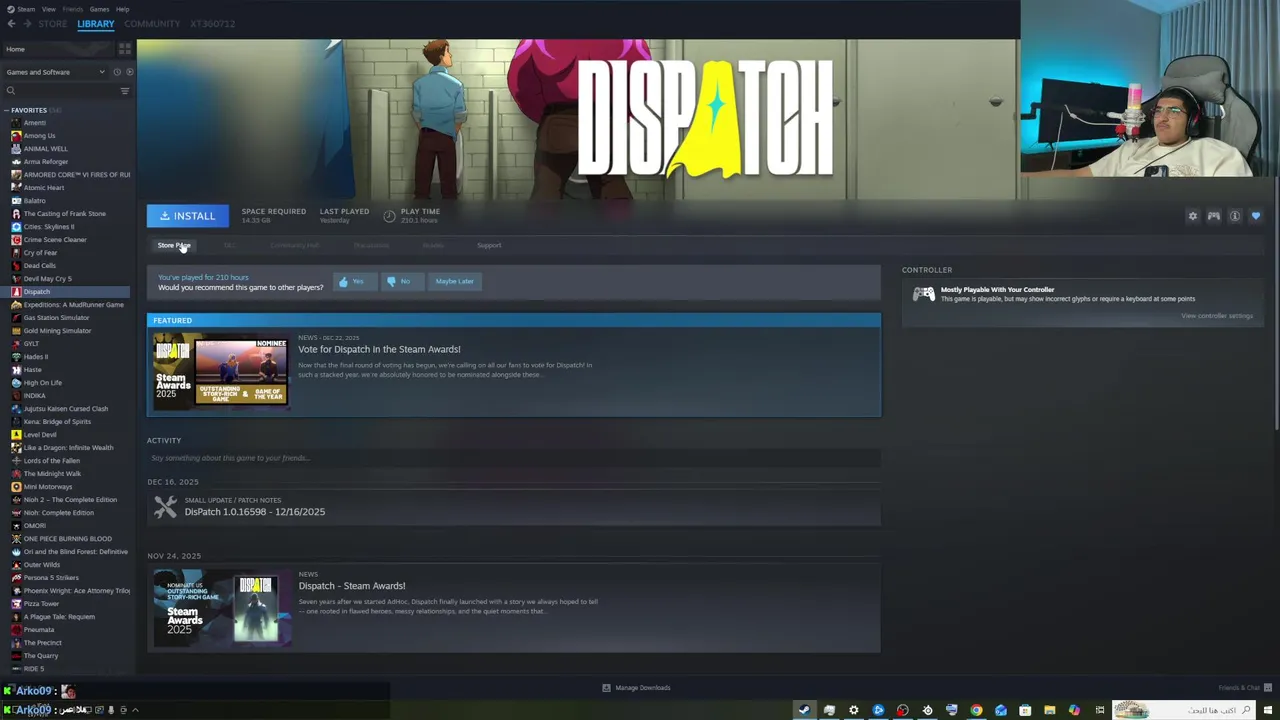Select The Quarry in the library

coord(41,656)
